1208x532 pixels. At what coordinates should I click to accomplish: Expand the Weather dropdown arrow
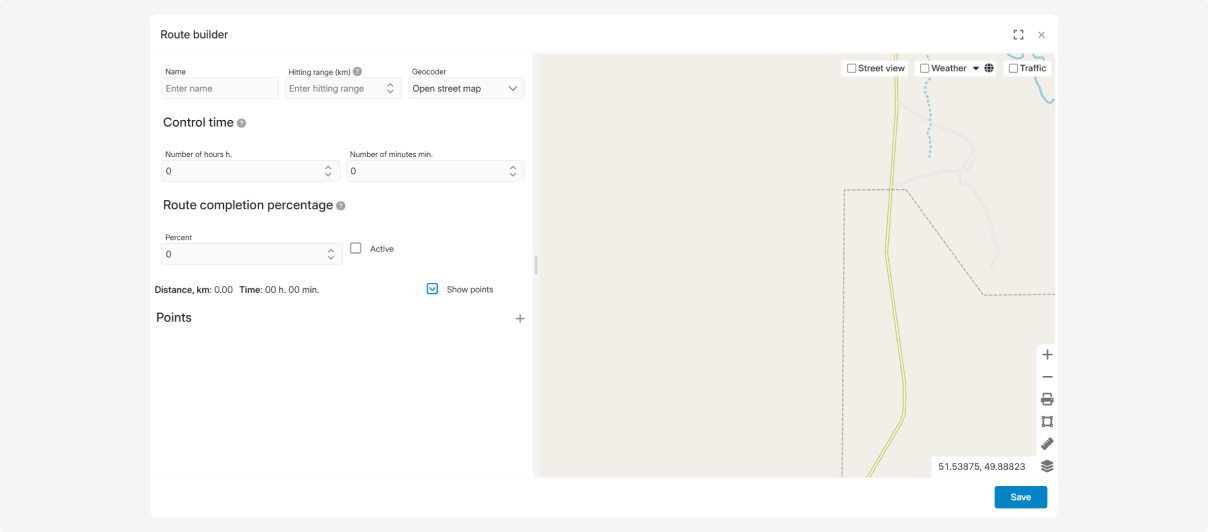pos(975,69)
